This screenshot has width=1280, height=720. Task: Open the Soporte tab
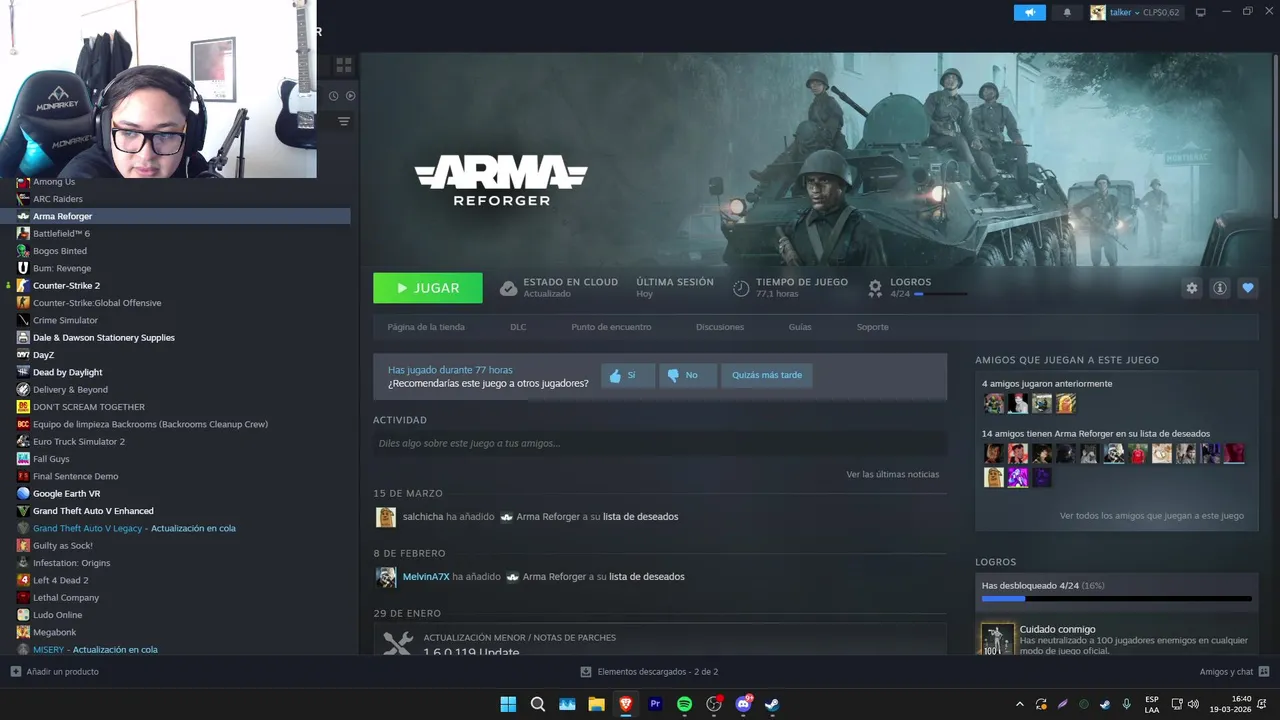point(872,327)
